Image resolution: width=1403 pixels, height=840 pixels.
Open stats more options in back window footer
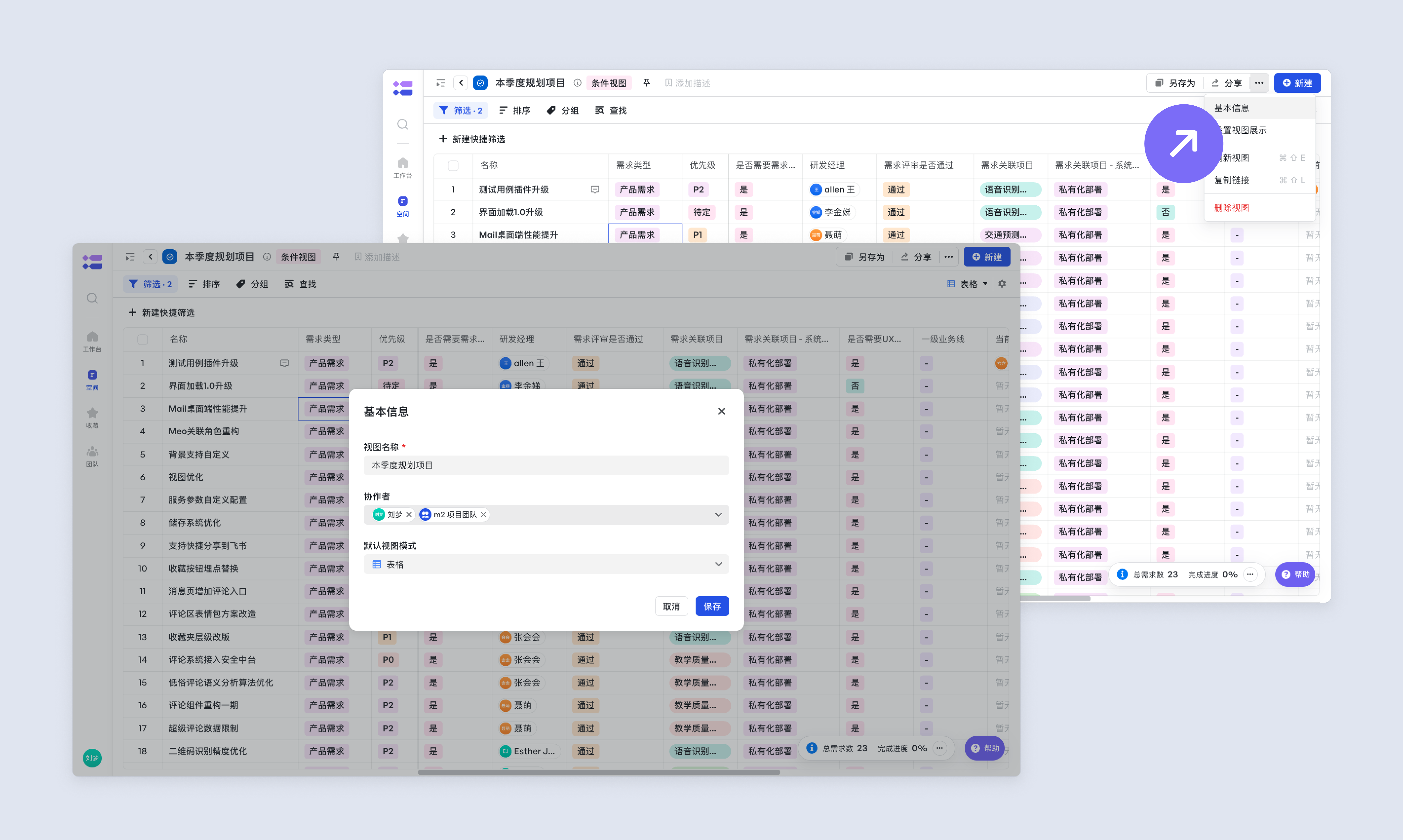pyautogui.click(x=1250, y=574)
